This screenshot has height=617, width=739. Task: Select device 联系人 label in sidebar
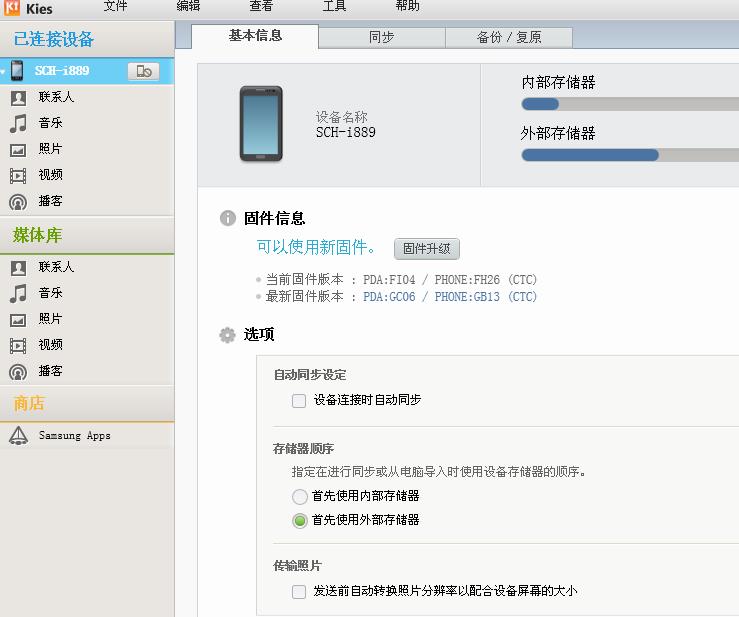(56, 97)
